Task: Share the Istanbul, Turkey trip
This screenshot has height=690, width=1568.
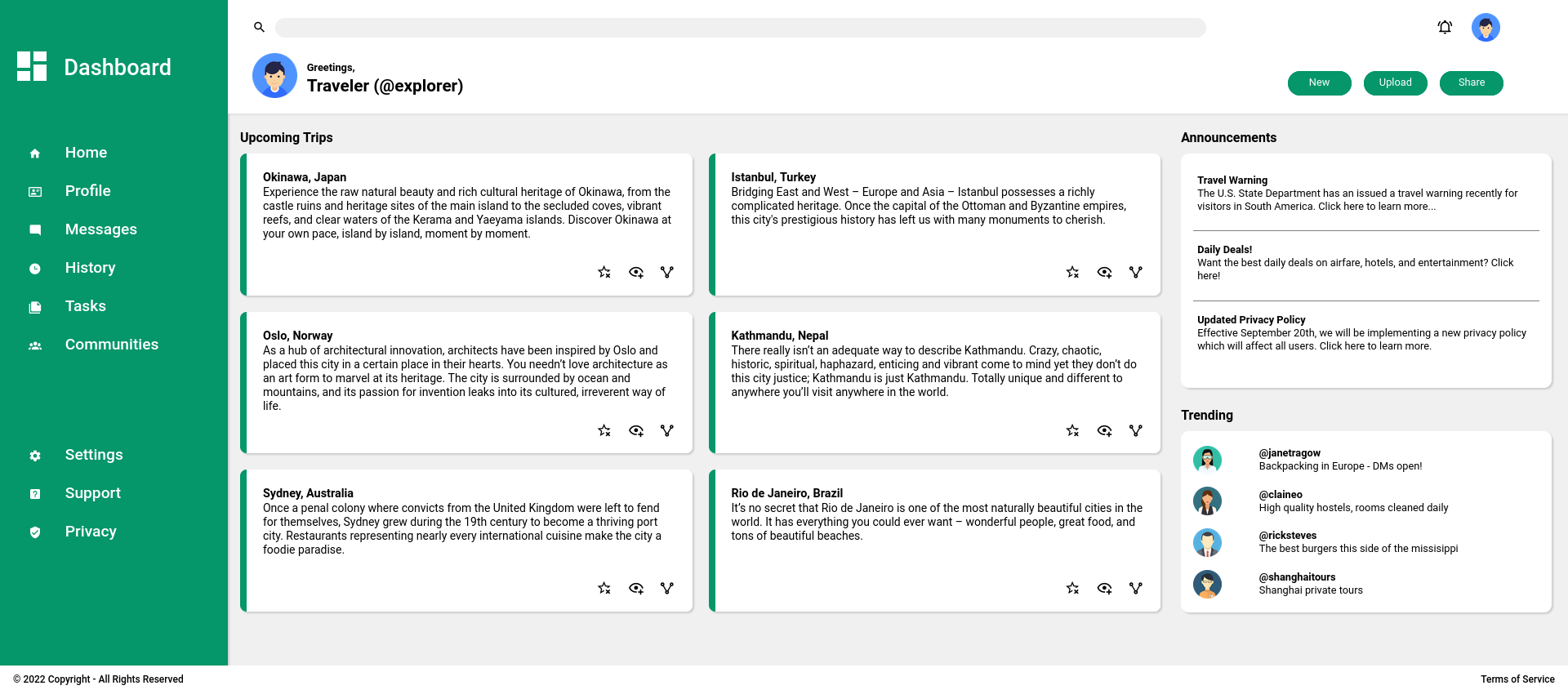Action: [1136, 272]
